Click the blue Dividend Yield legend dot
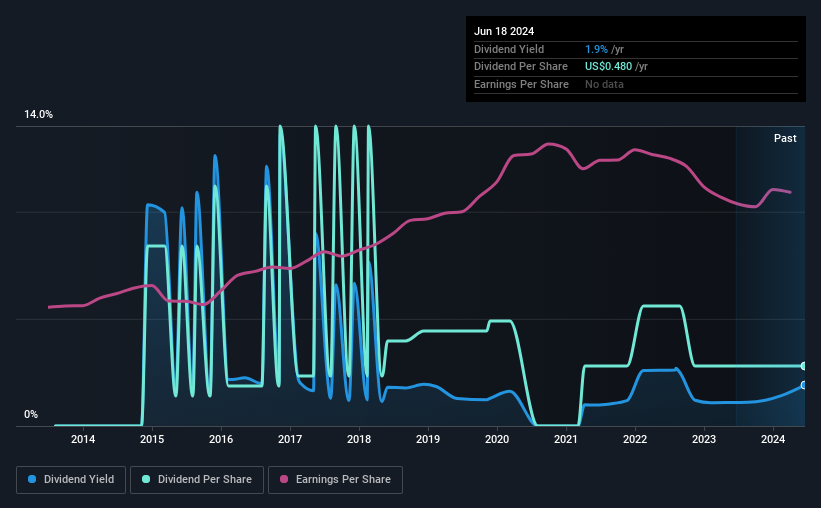 click(x=32, y=479)
